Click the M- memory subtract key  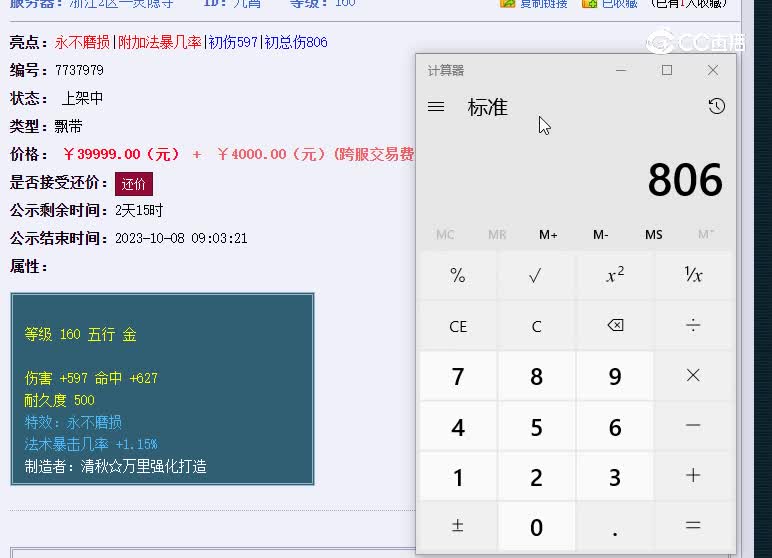point(601,234)
